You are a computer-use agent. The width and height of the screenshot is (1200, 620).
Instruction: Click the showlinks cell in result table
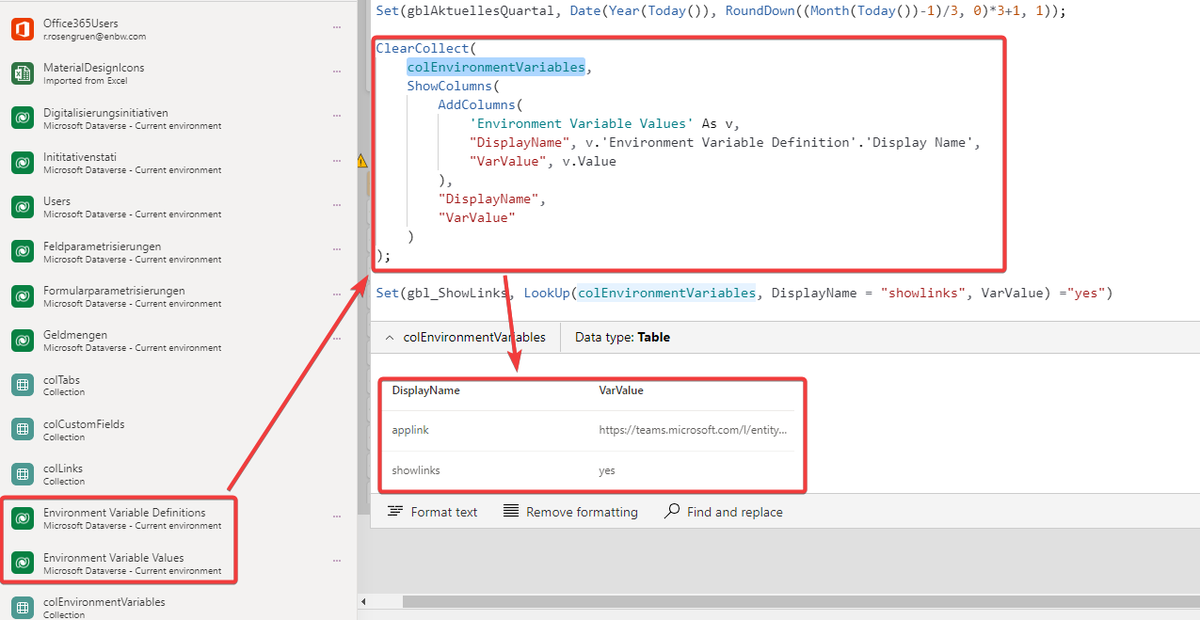[416, 470]
